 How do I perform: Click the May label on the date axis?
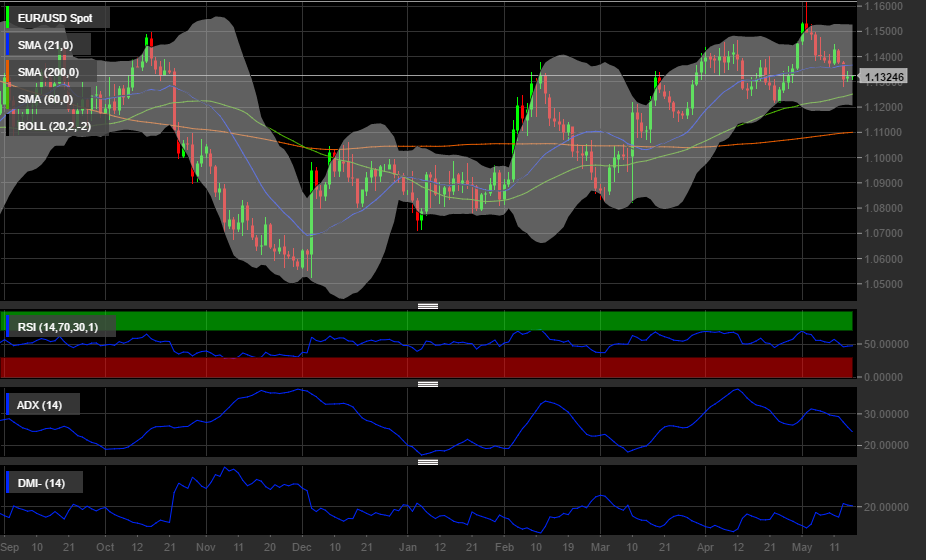pos(802,548)
